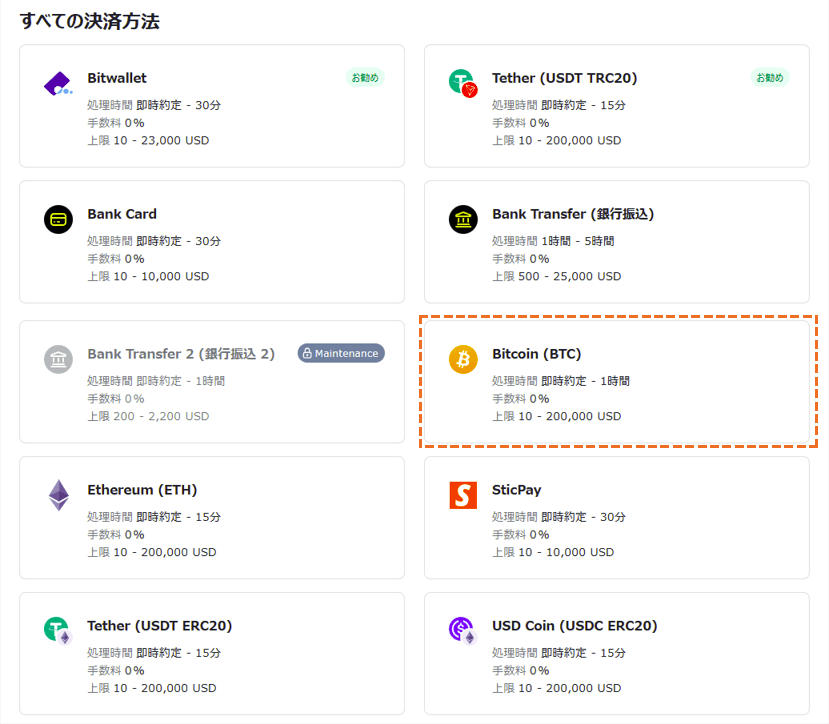
Task: Click the Tether USDT ERC20 logo icon
Action: pos(58,631)
